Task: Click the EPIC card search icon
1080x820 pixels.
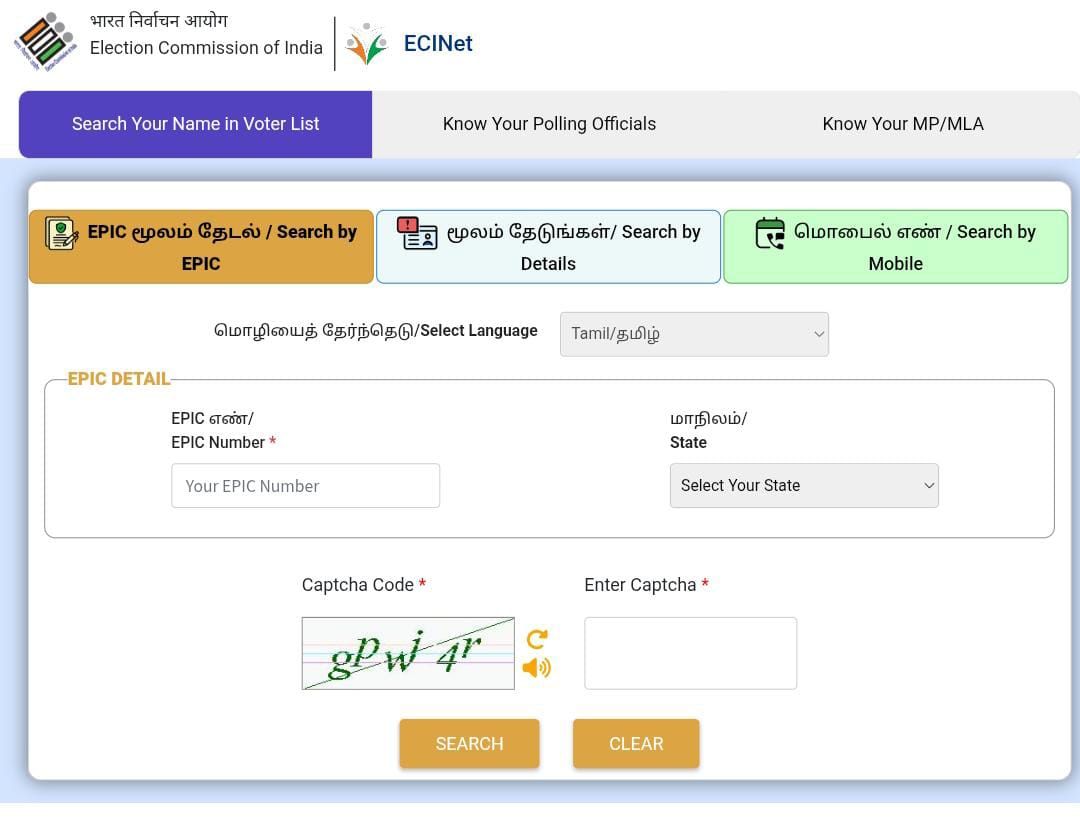Action: pos(62,233)
